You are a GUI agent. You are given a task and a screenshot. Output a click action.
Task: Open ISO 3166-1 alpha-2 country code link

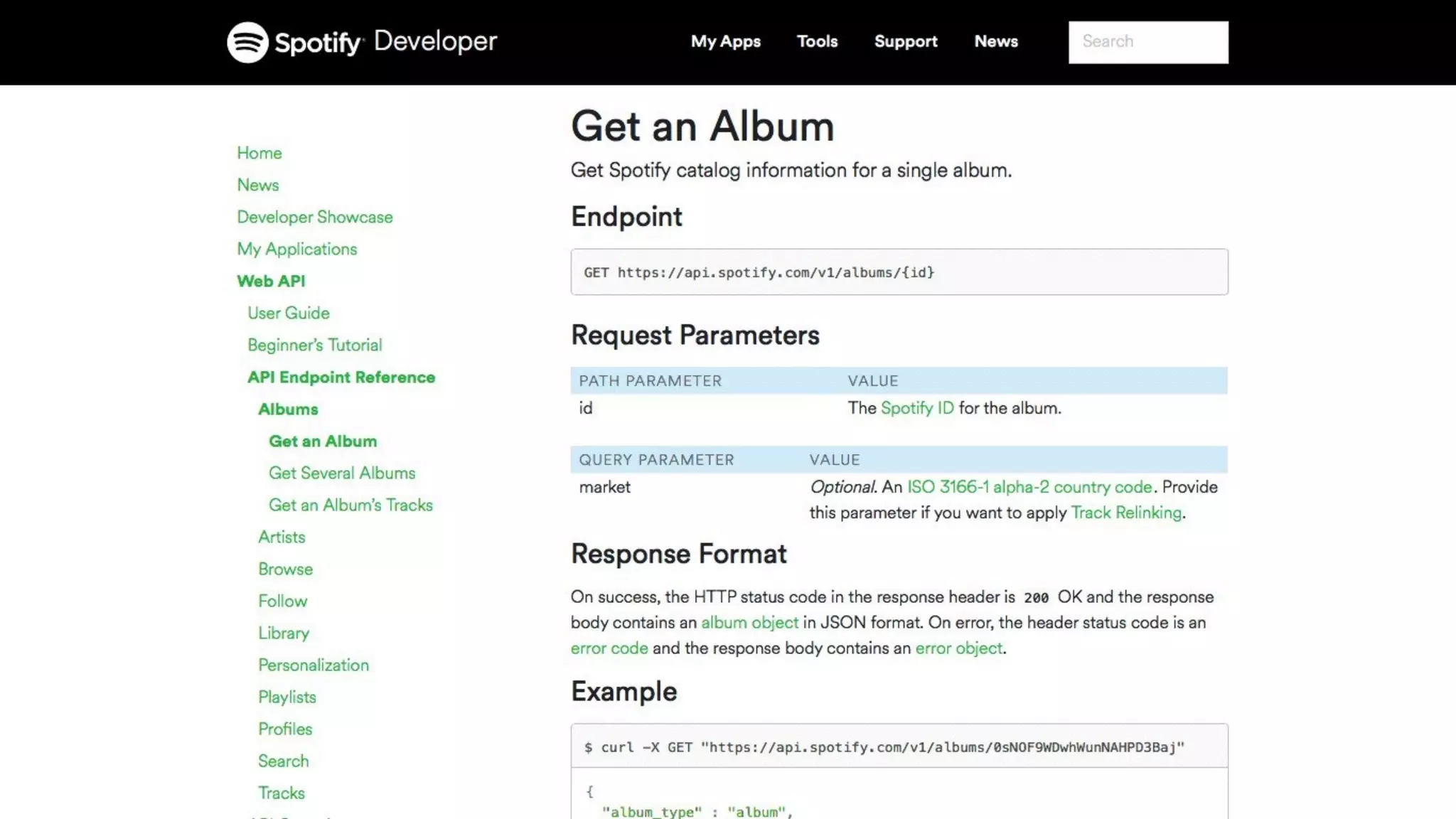click(x=1029, y=487)
